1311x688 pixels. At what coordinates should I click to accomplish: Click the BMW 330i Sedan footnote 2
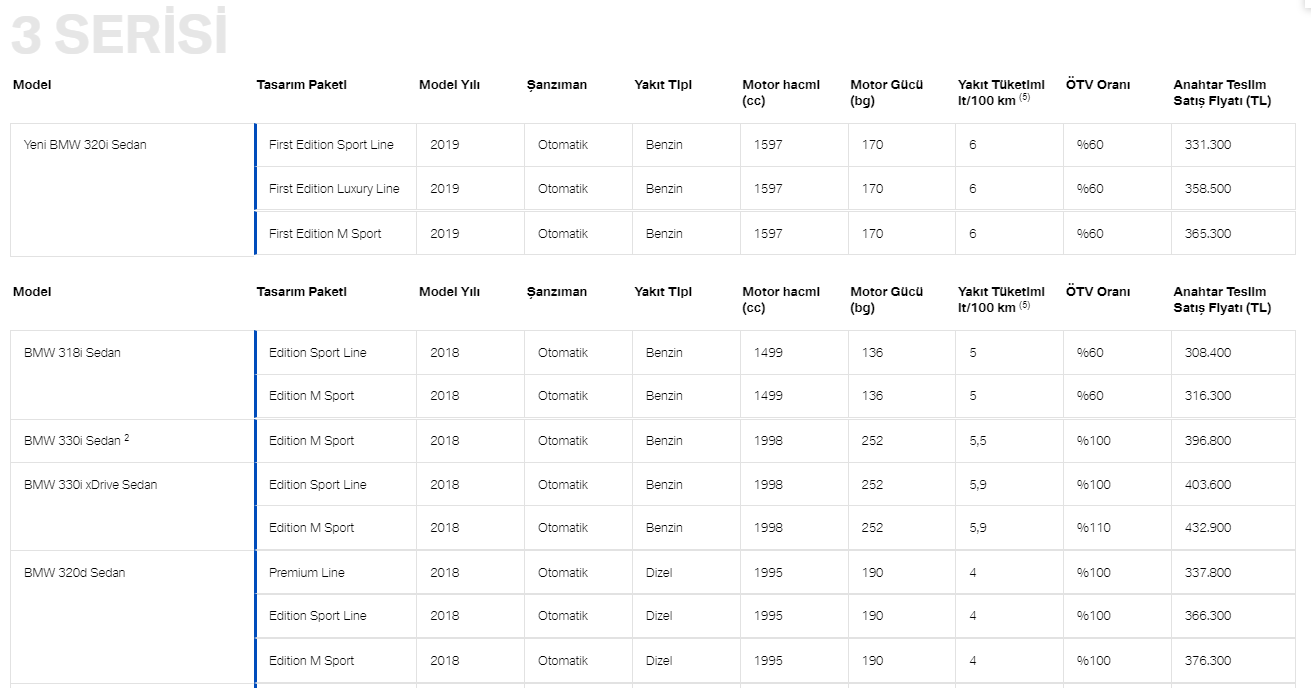pos(127,438)
